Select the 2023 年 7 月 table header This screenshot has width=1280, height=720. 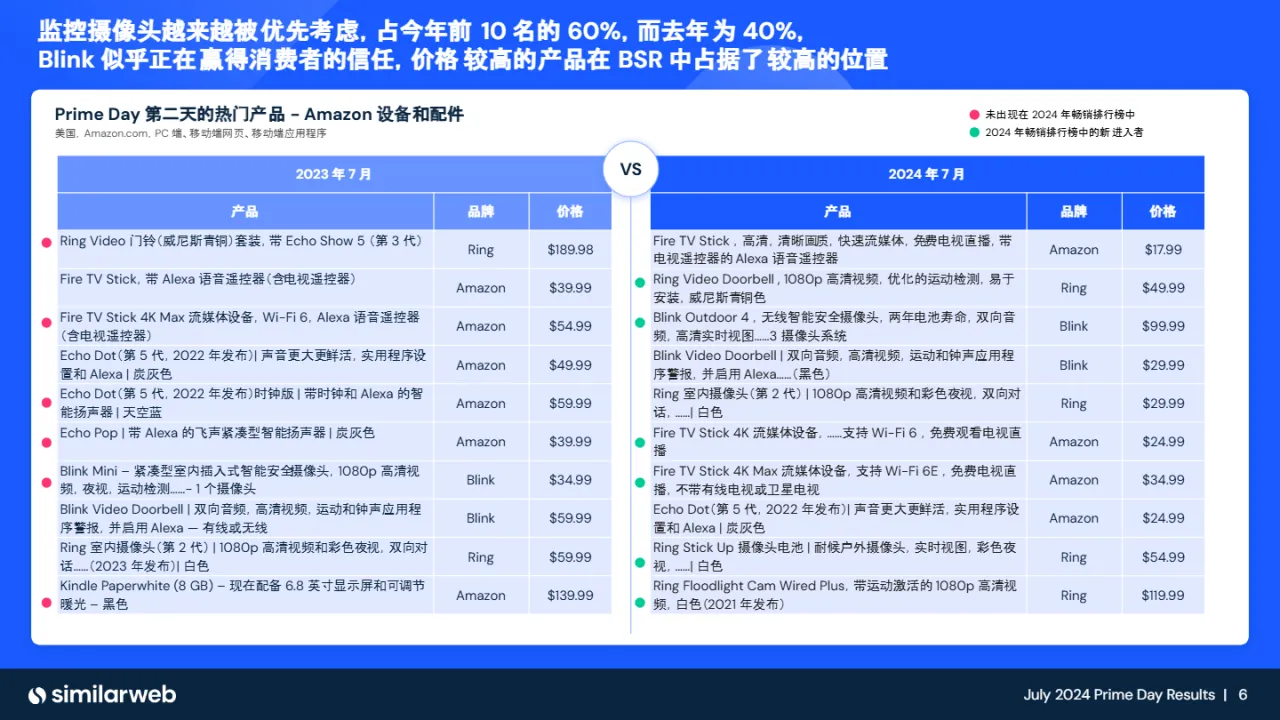(x=334, y=174)
